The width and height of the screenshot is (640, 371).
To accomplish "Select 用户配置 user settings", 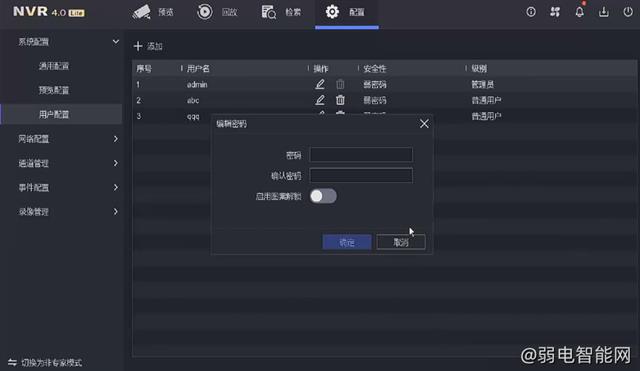I will coord(61,114).
